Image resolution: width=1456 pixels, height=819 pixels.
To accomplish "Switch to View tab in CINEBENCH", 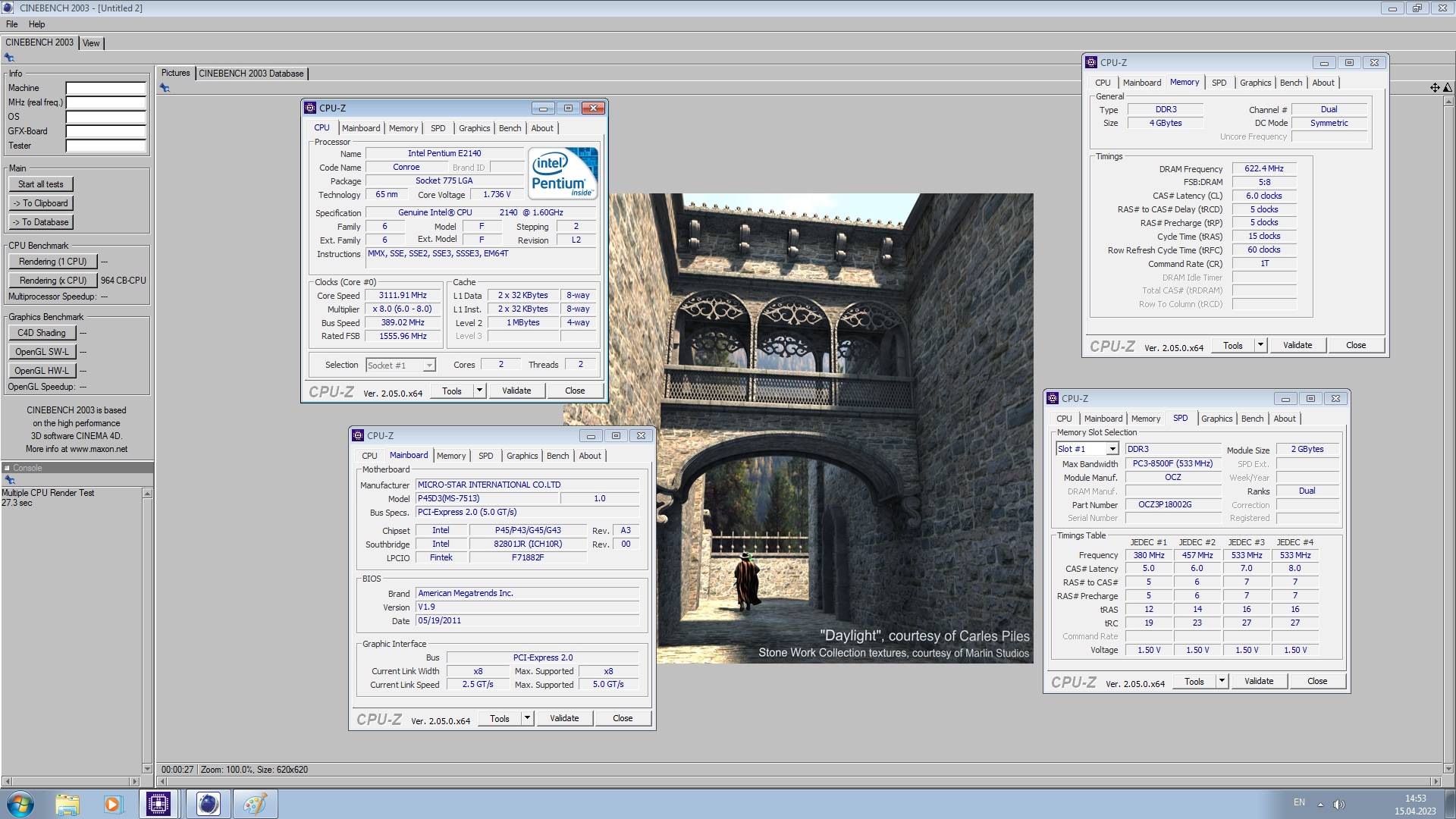I will [91, 43].
